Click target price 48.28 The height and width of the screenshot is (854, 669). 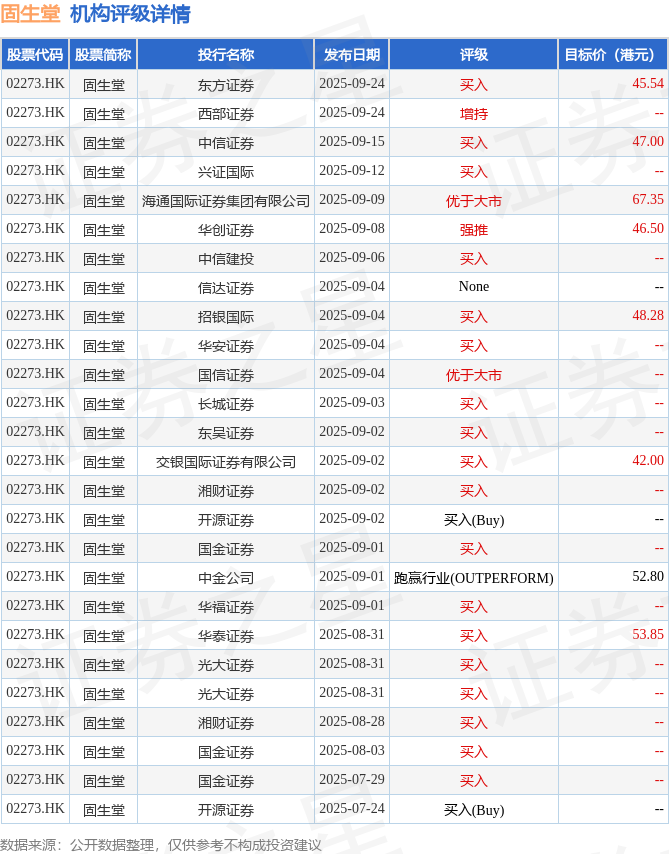coord(648,315)
